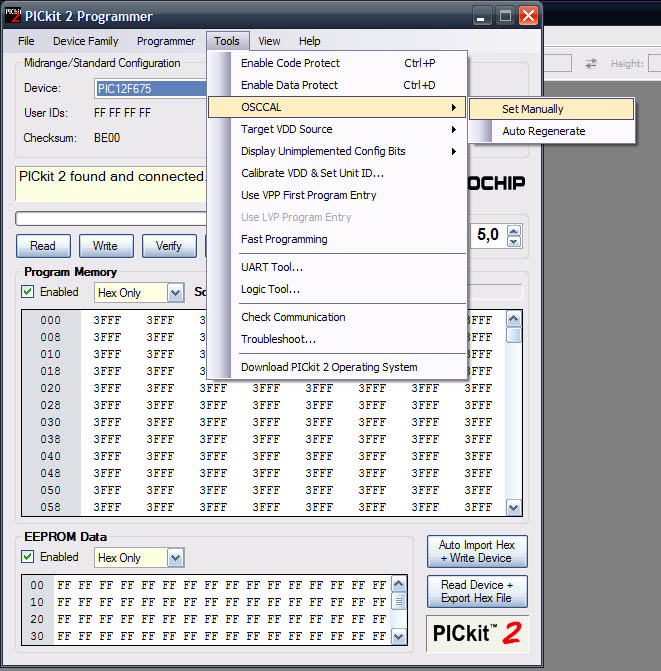661x671 pixels.
Task: Expand Display Unimplemented Config Bits submenu
Action: click(x=337, y=151)
